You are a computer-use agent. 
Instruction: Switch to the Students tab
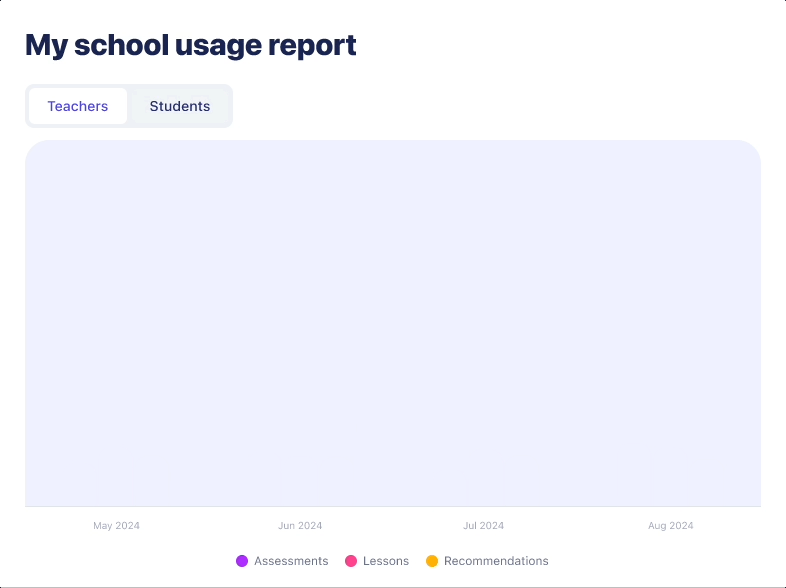[180, 106]
